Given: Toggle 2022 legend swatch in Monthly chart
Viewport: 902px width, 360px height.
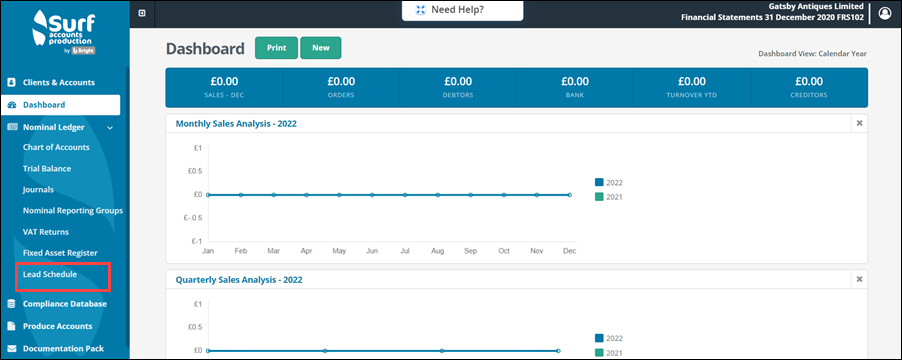Looking at the screenshot, I should (599, 183).
